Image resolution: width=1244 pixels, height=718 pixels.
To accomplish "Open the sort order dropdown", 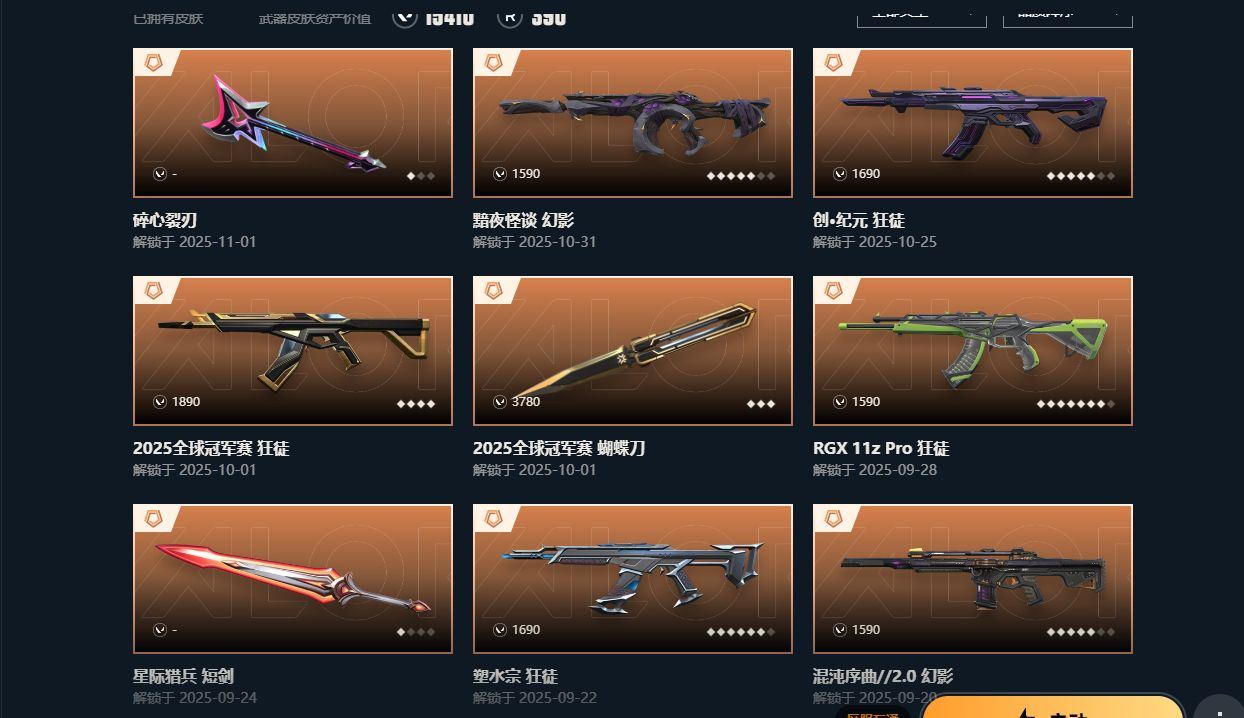I will pyautogui.click(x=1068, y=14).
